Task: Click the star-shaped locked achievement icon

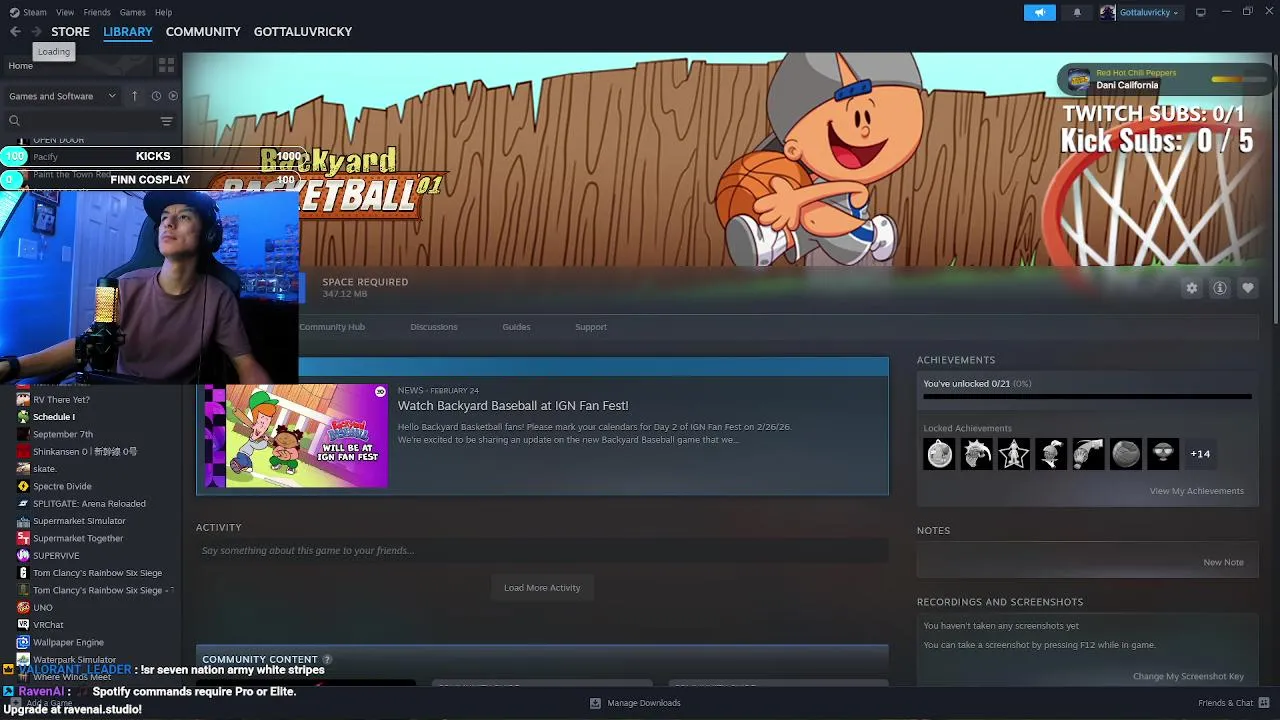Action: tap(1014, 454)
